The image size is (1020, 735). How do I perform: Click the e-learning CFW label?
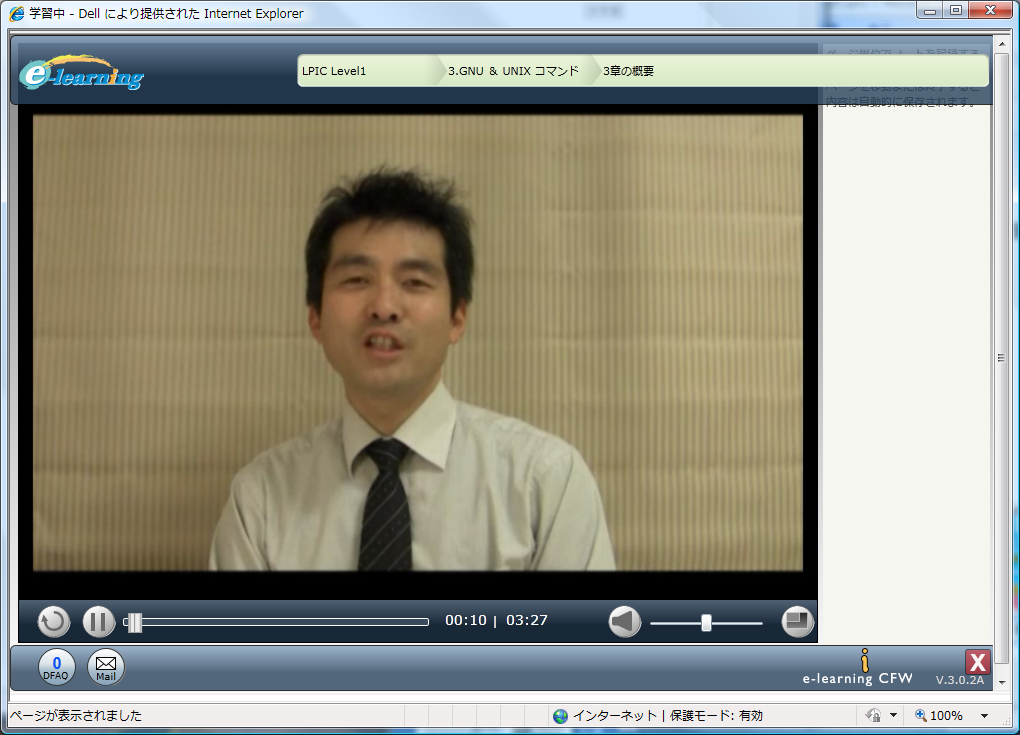point(857,678)
